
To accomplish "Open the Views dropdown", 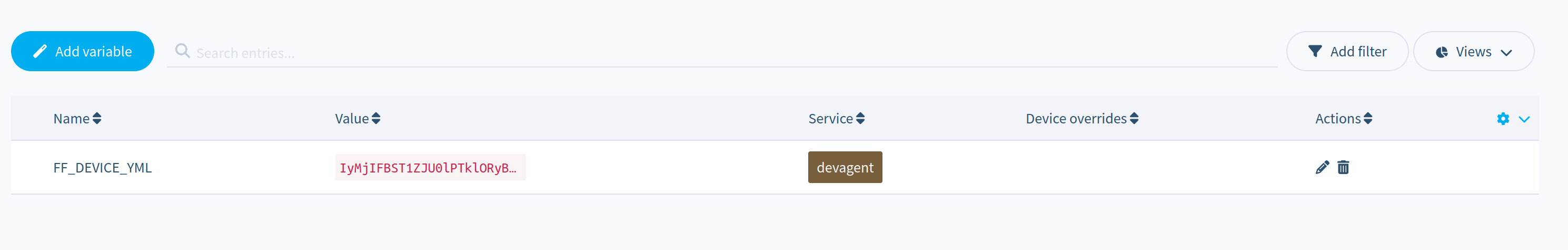I will (x=1473, y=52).
